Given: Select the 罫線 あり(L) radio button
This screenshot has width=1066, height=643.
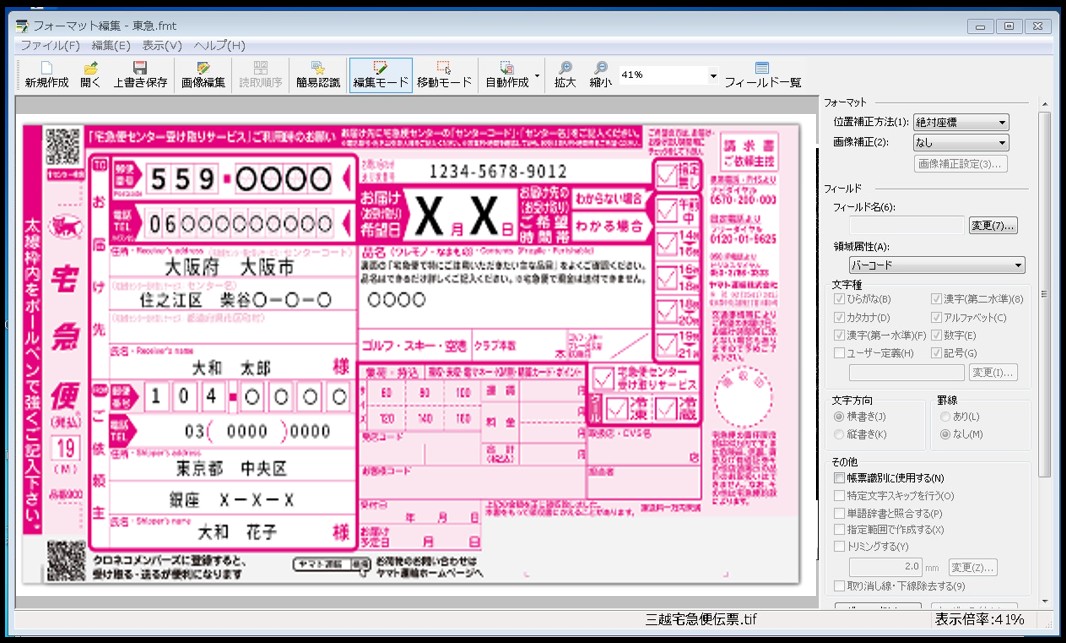Looking at the screenshot, I should [944, 417].
